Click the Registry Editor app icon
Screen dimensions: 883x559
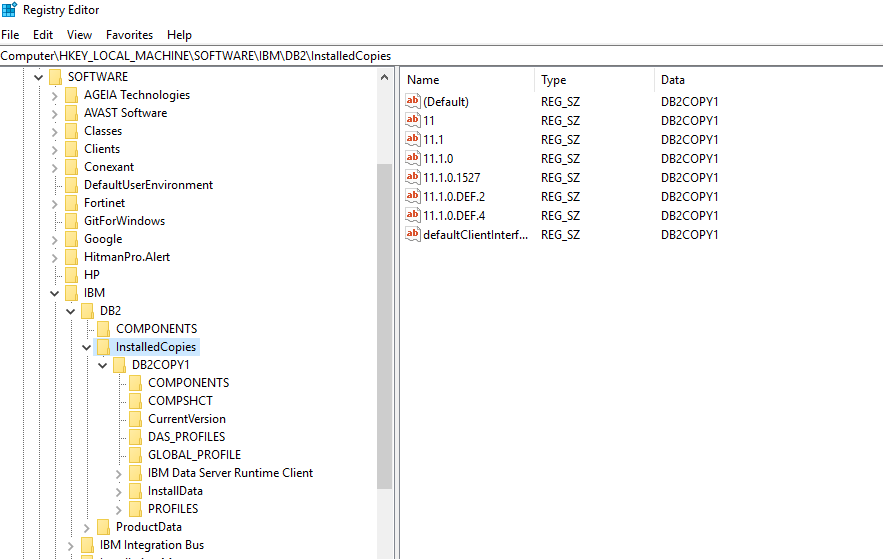[10, 10]
